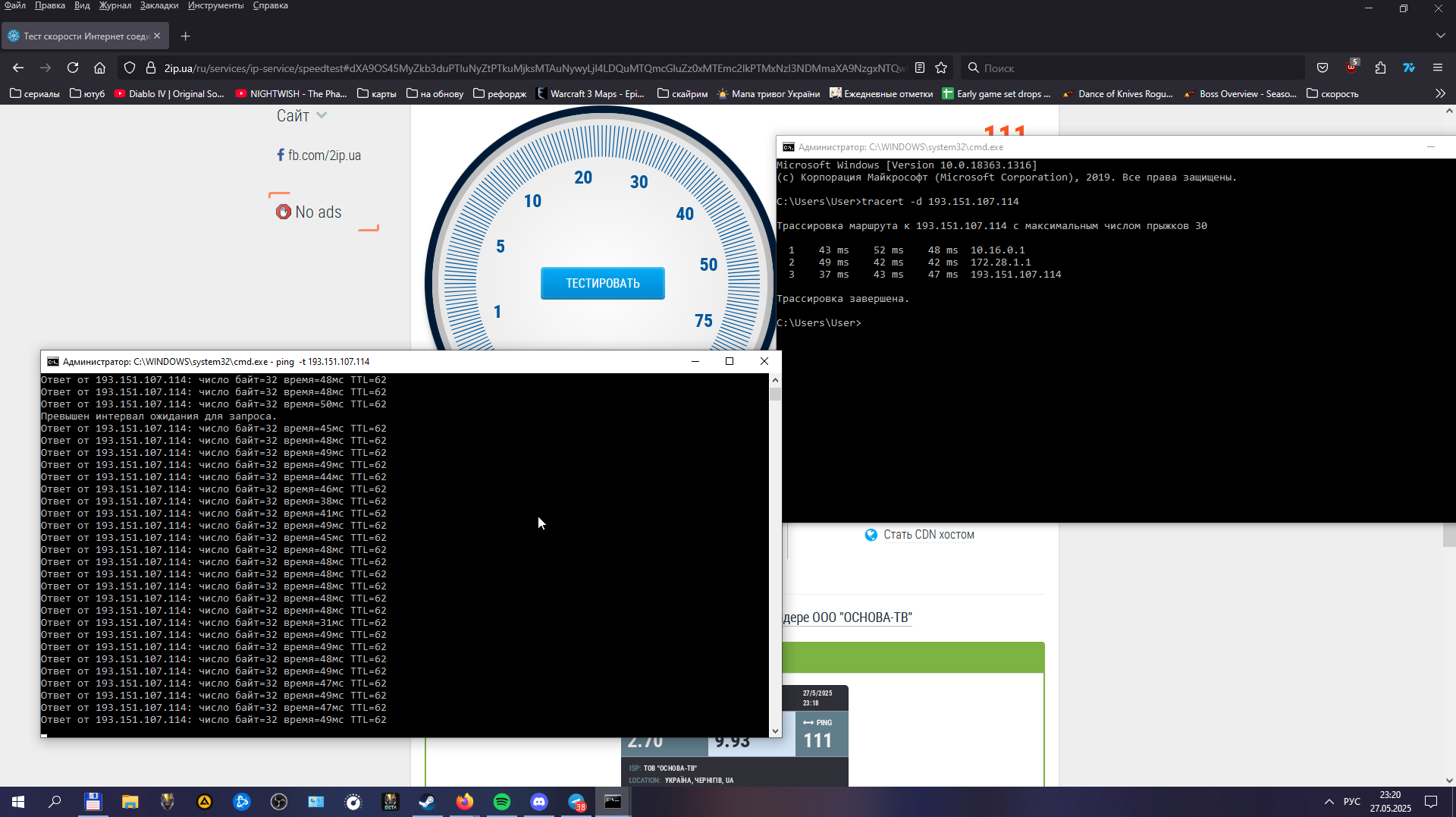This screenshot has height=817, width=1456.
Task: Show more bookmarks overflow chevron
Action: [1440, 94]
